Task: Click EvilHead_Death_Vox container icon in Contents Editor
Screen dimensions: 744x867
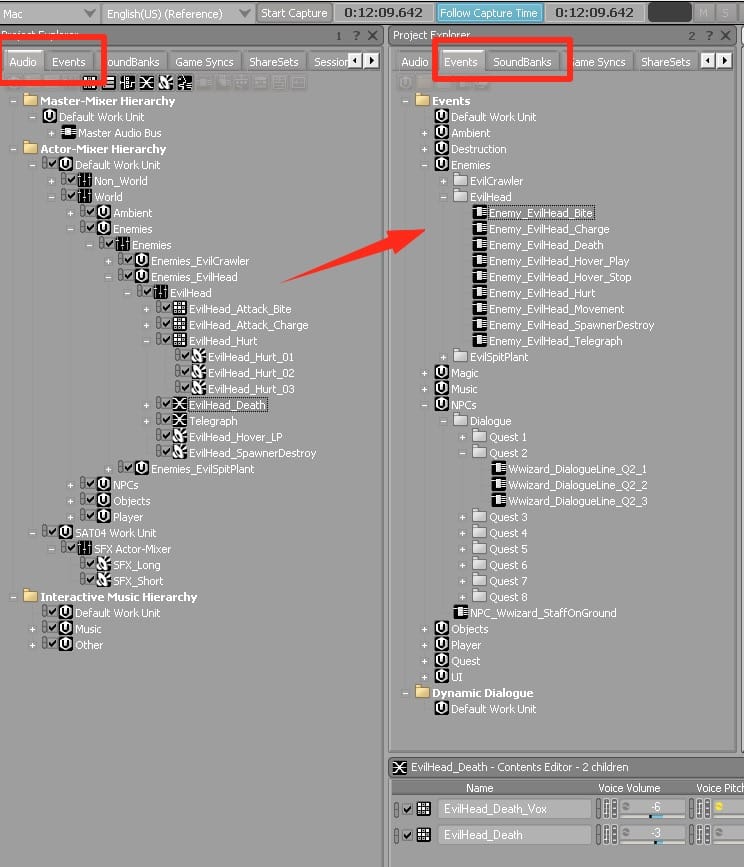Action: (x=424, y=809)
